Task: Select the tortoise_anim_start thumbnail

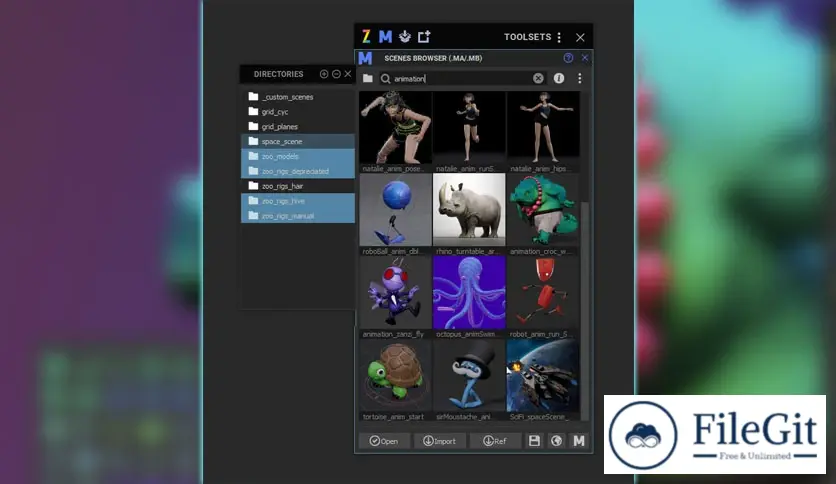Action: pos(396,375)
